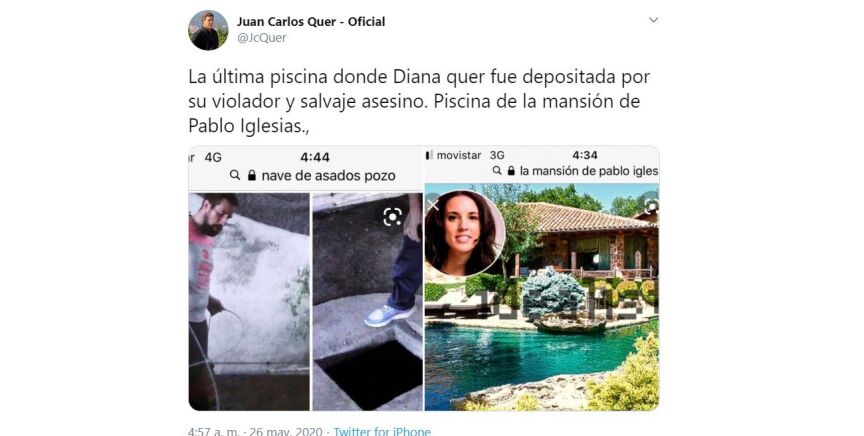Tap the Google Lens icon on the well photo

pyautogui.click(x=392, y=217)
